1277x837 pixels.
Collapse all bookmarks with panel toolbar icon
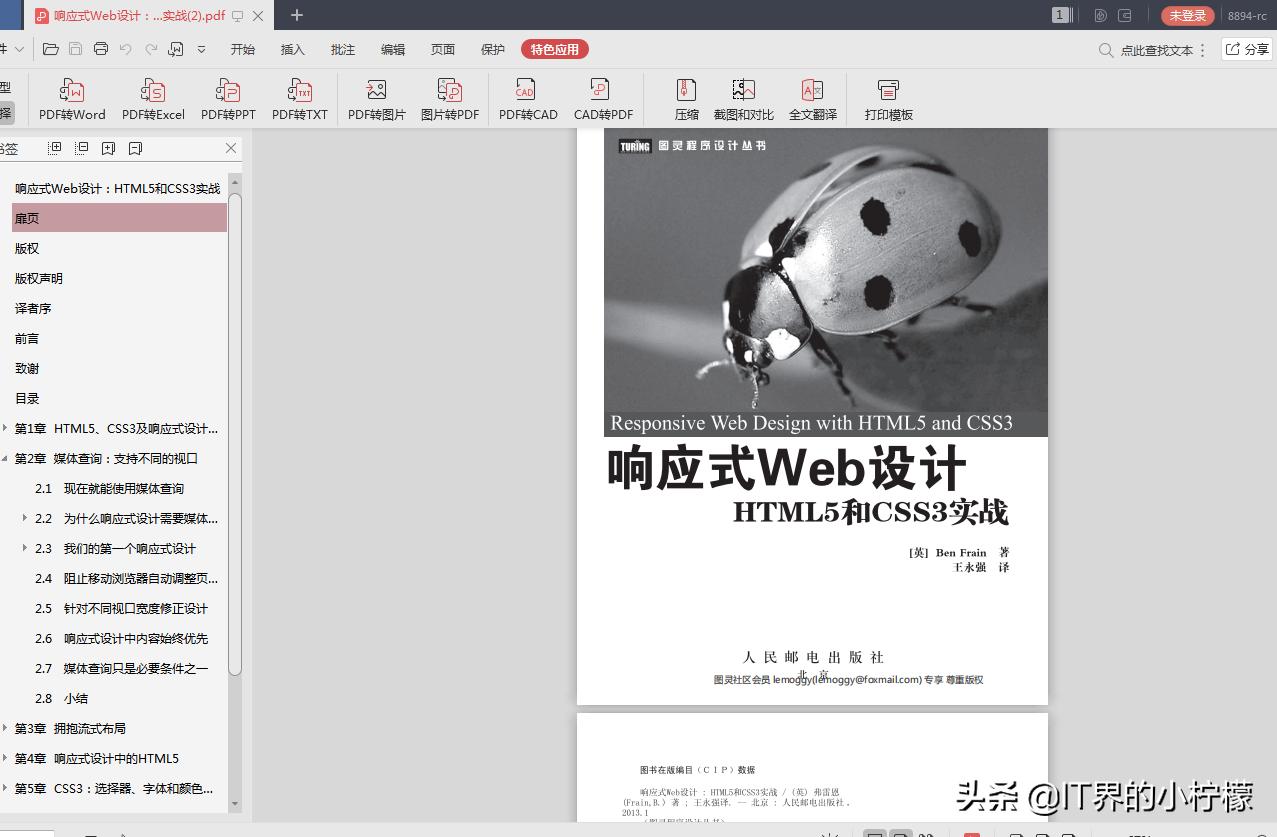(x=81, y=148)
